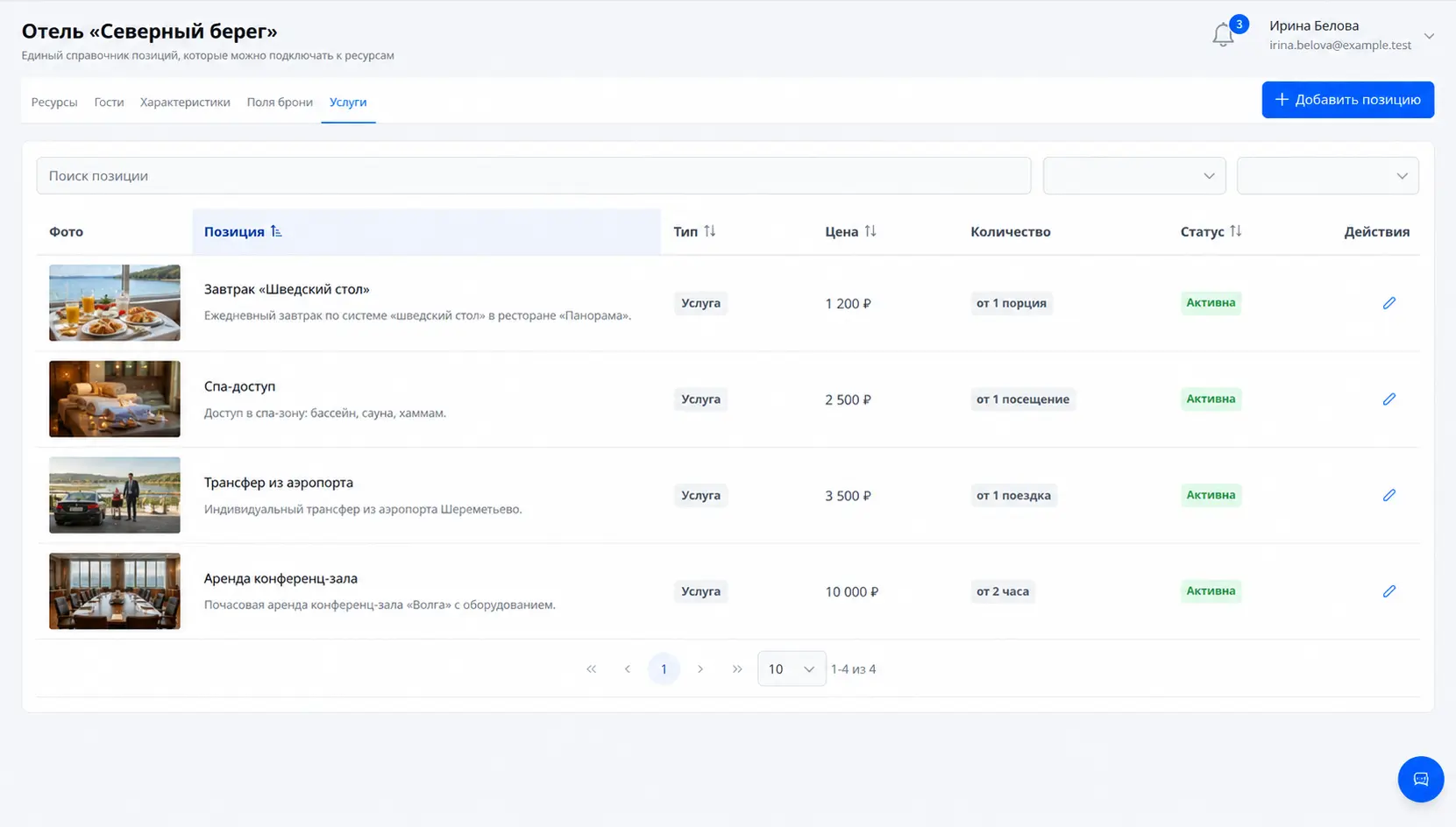This screenshot has width=1456, height=827.
Task: Click the от 2 часа quantity tag
Action: pyautogui.click(x=1003, y=591)
